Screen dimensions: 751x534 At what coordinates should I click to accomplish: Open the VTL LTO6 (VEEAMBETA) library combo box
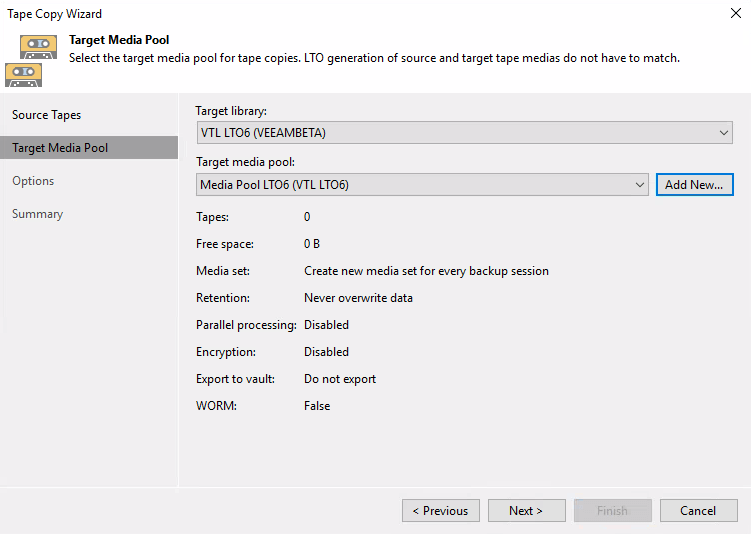coord(464,133)
